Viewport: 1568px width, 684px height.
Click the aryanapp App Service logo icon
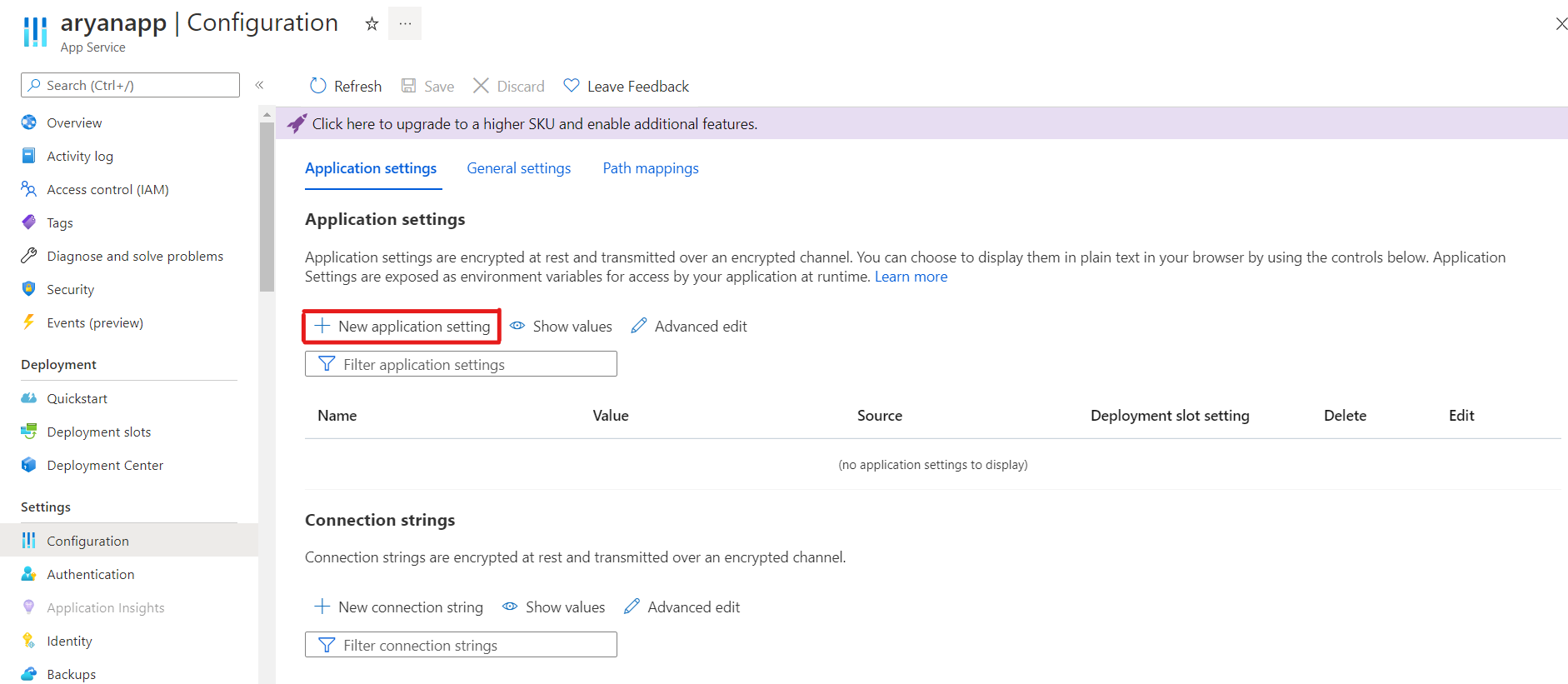35,32
